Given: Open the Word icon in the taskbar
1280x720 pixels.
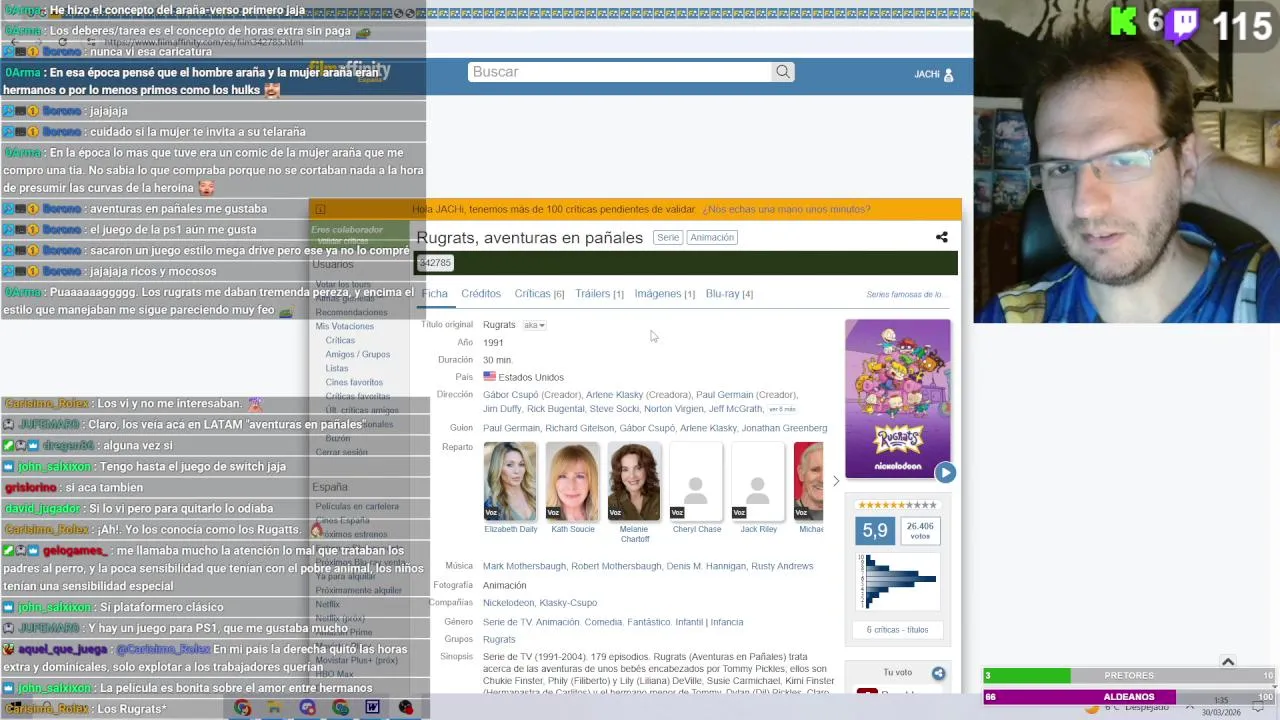Looking at the screenshot, I should [x=373, y=708].
